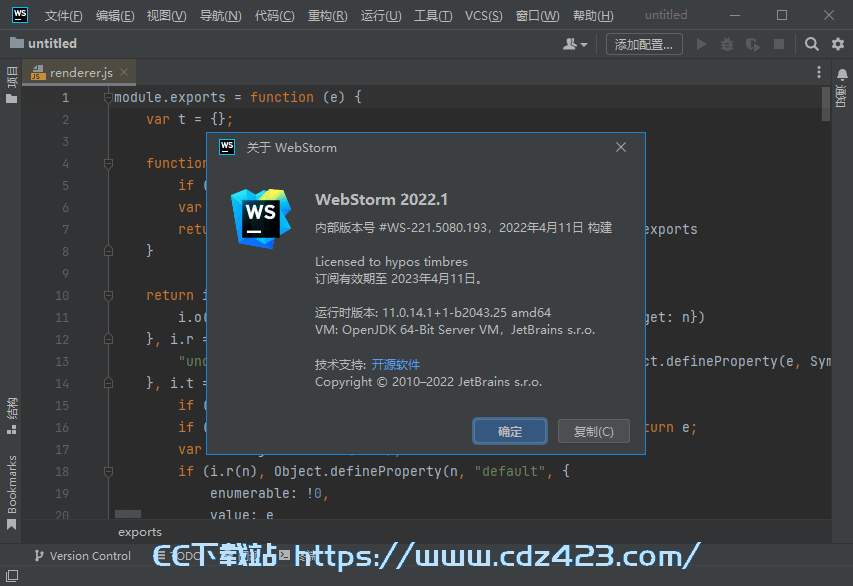Click the fold marker on line 12
Viewport: 853px width, 586px height.
coord(108,339)
